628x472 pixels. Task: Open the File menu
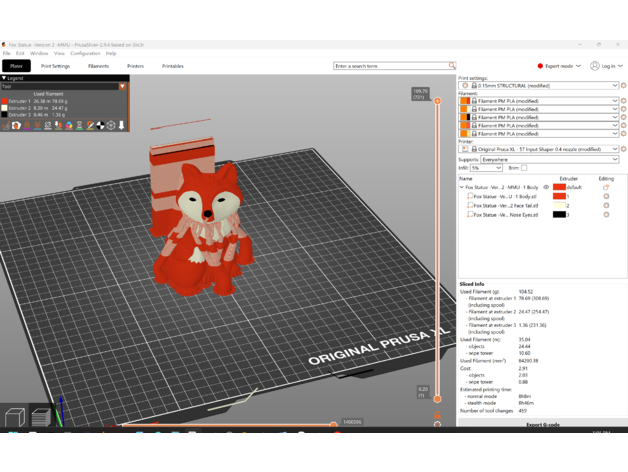click(x=6, y=53)
